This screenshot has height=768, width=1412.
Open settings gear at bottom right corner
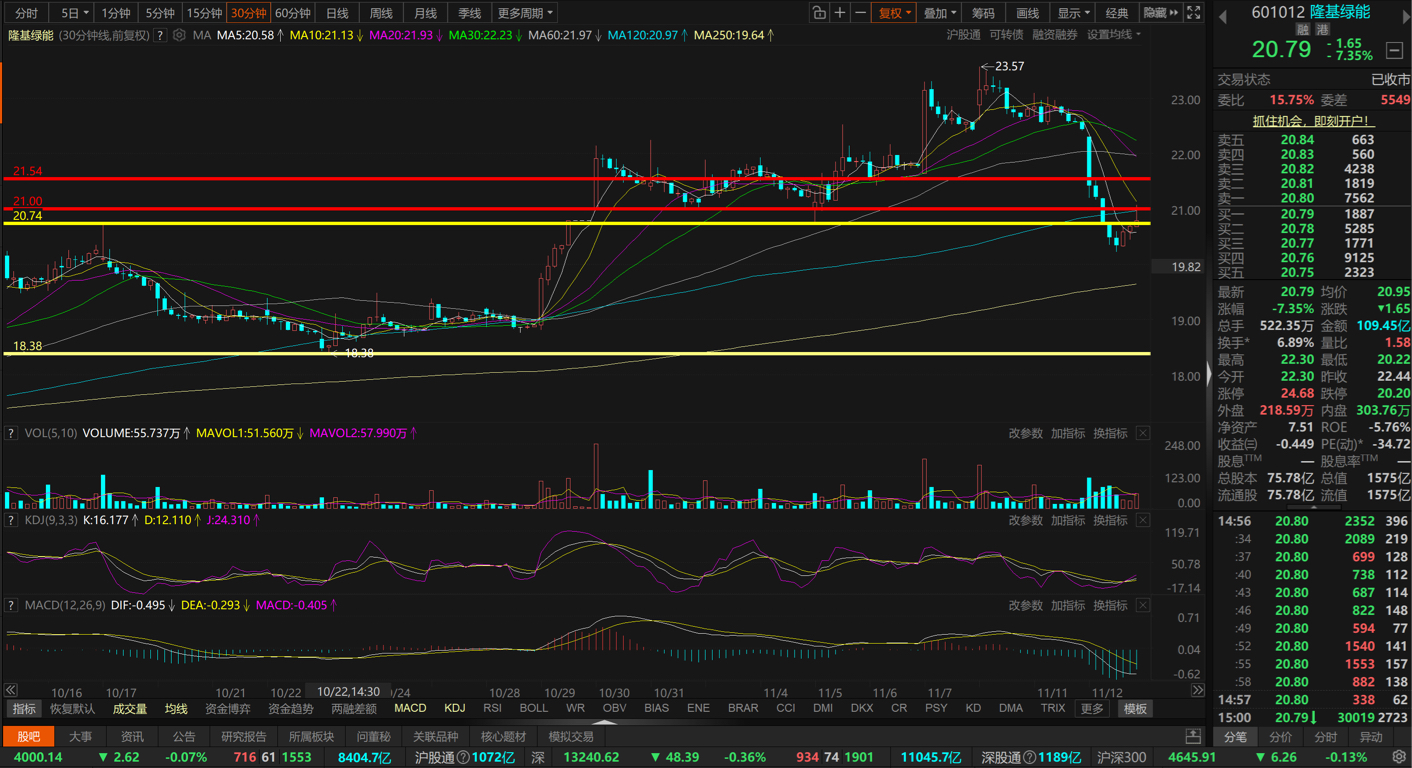click(1399, 757)
